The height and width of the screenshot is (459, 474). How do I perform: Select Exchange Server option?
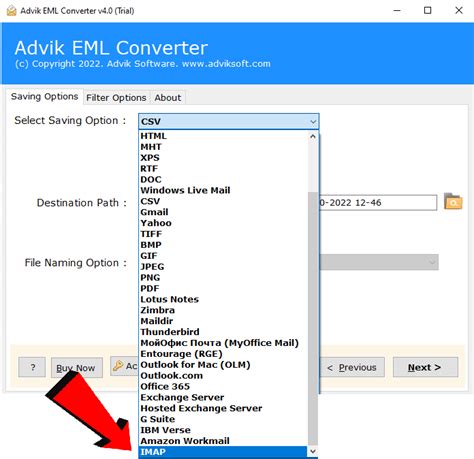(223, 397)
